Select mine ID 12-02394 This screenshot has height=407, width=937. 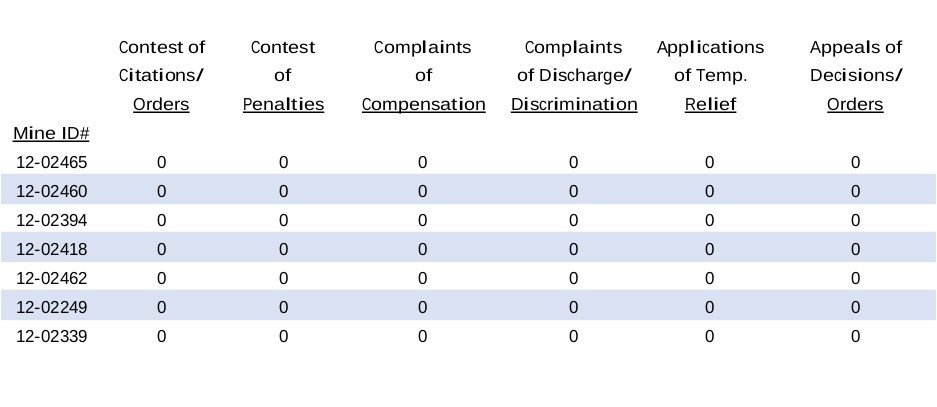click(52, 220)
